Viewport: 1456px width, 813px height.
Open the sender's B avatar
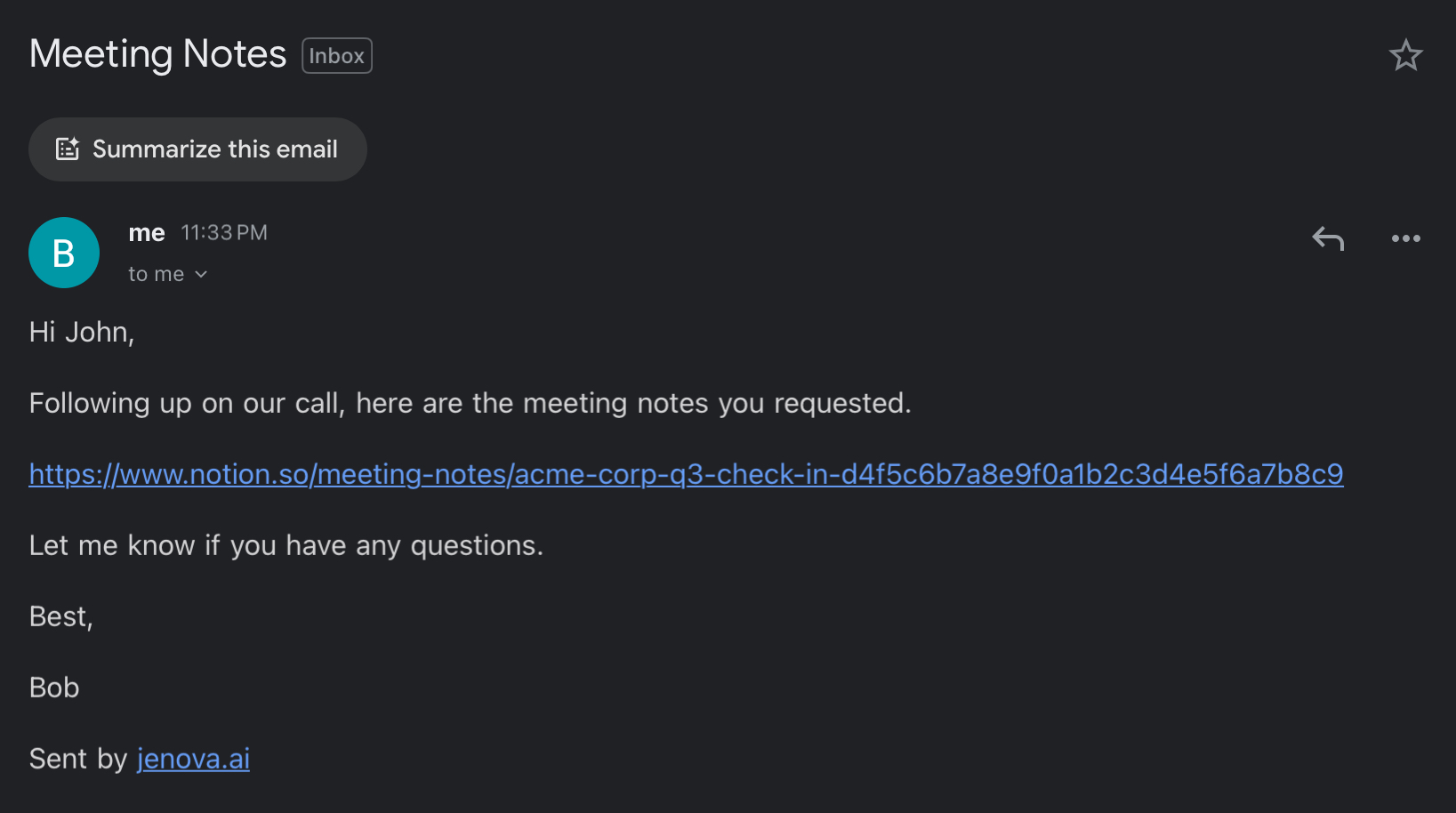click(64, 253)
